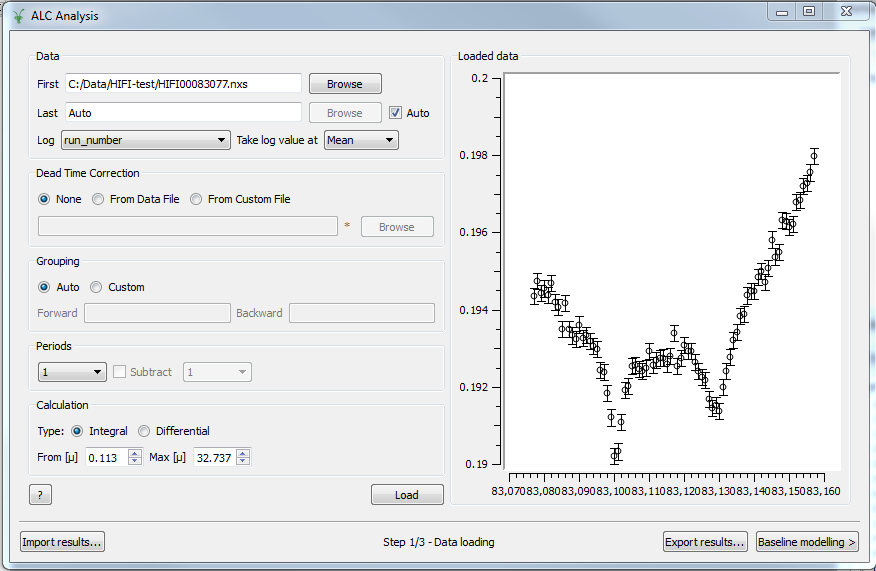The height and width of the screenshot is (571, 876).
Task: Select From Data File dead time correction
Action: (x=98, y=199)
